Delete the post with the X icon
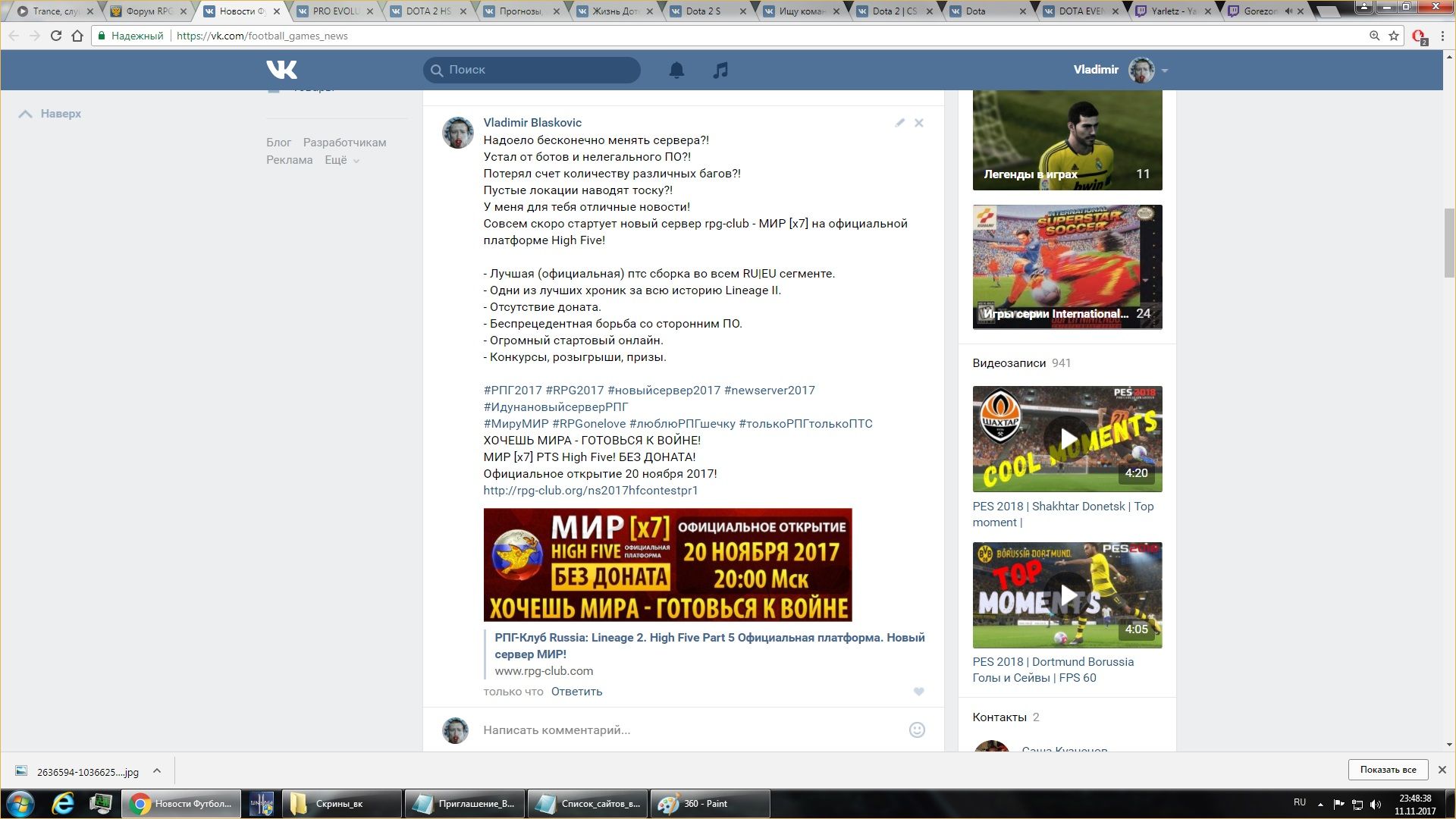 coord(918,123)
